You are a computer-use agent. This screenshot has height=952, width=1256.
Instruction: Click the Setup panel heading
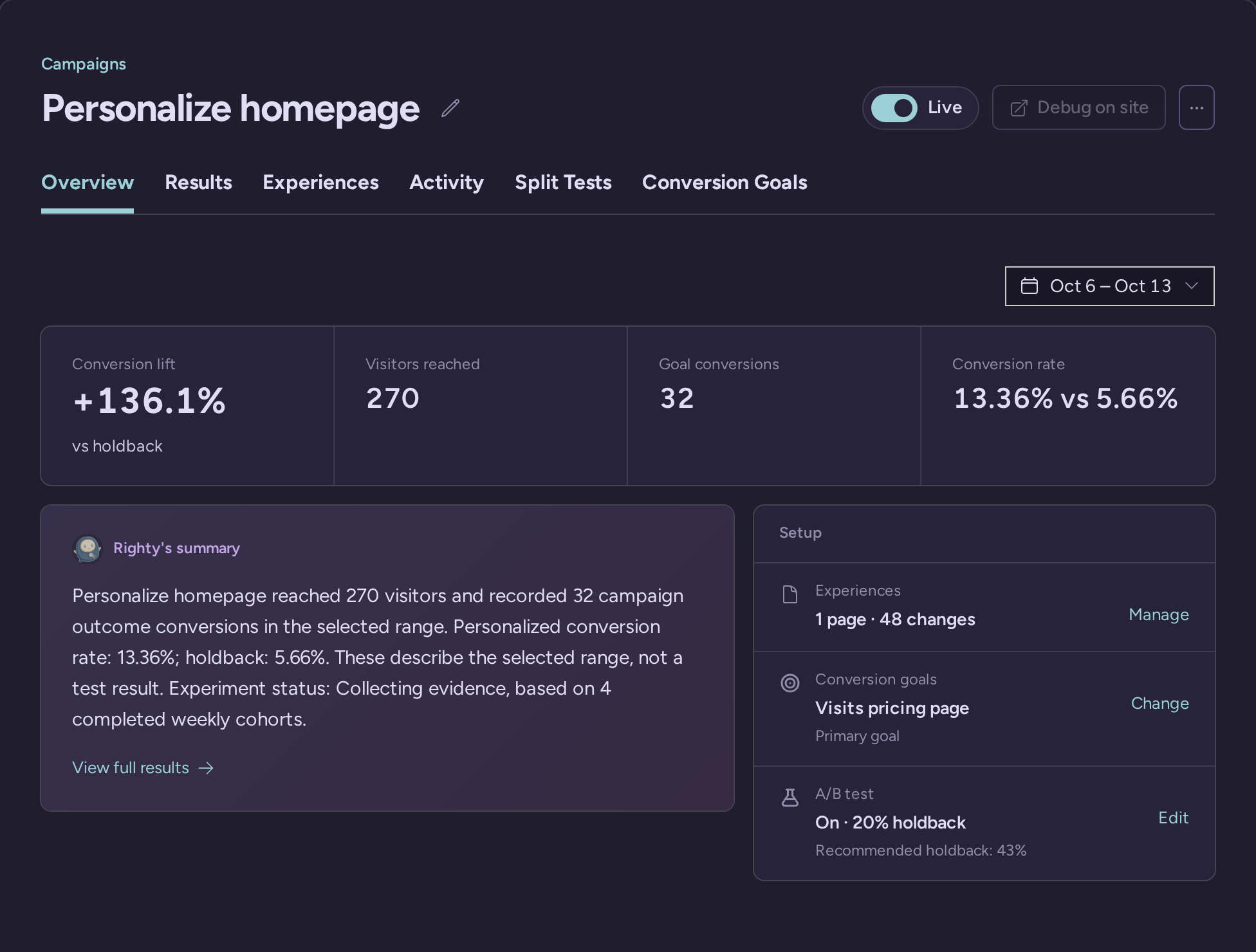point(800,533)
